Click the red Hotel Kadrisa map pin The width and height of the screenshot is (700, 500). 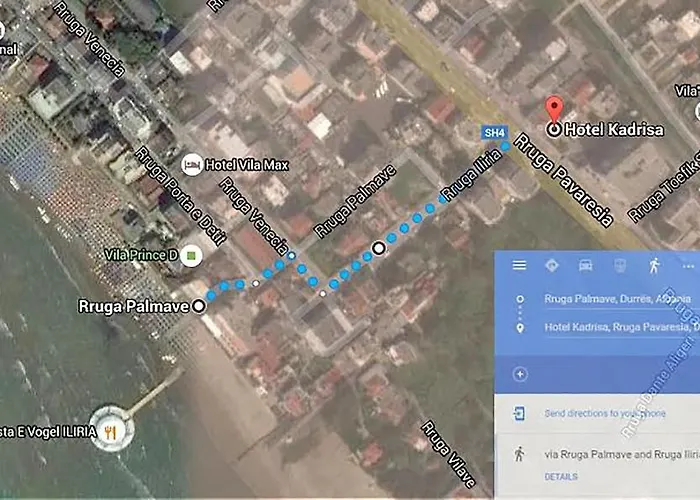click(x=554, y=109)
